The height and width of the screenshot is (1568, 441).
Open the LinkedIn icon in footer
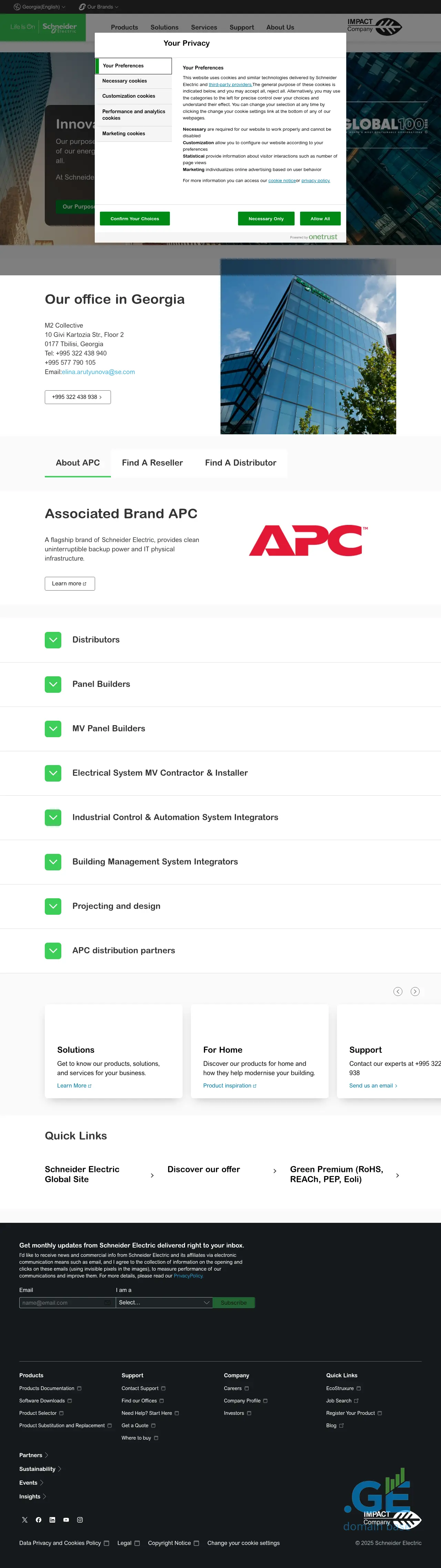point(52,1519)
